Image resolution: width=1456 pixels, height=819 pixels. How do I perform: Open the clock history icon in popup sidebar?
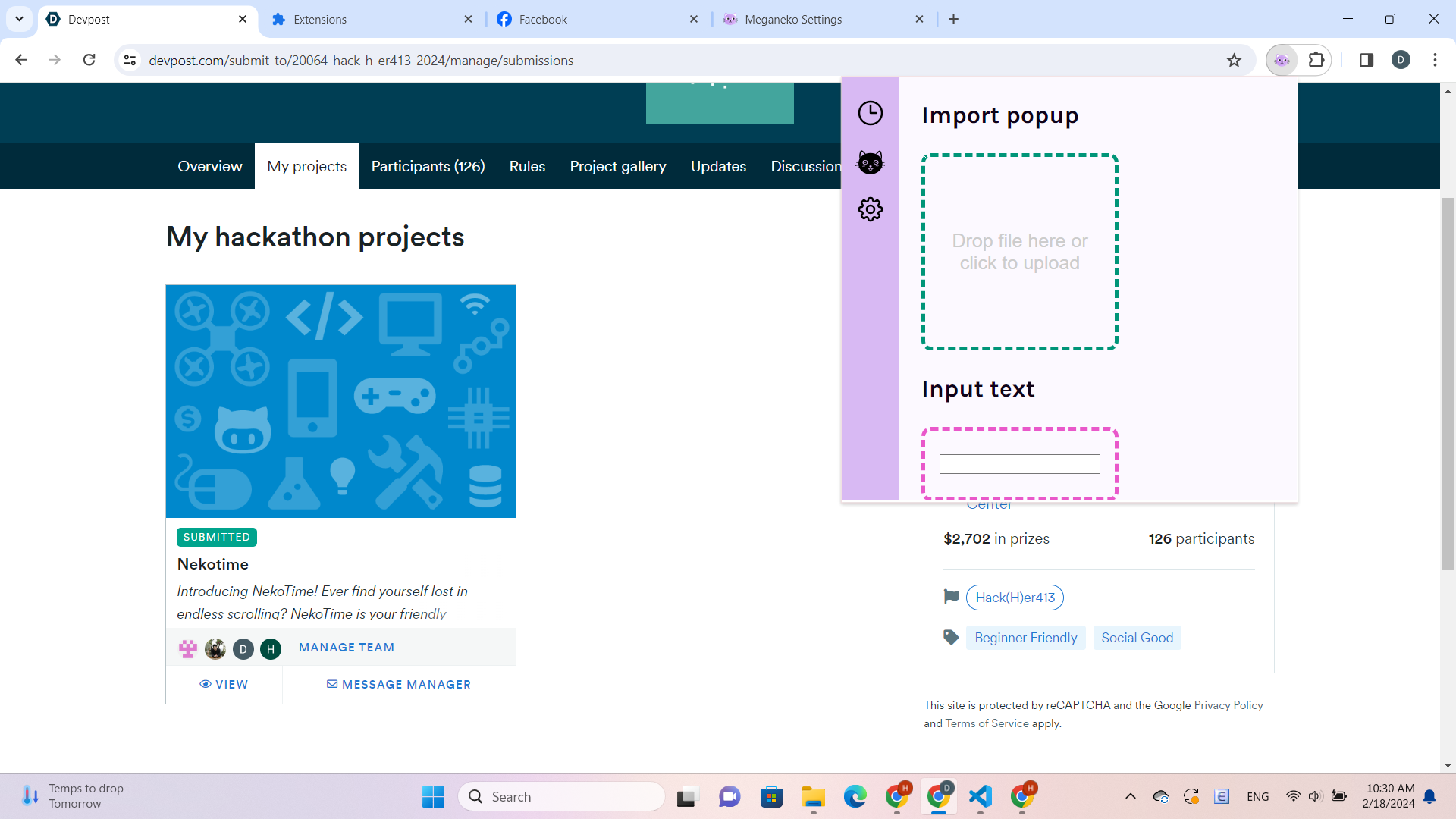pyautogui.click(x=870, y=114)
